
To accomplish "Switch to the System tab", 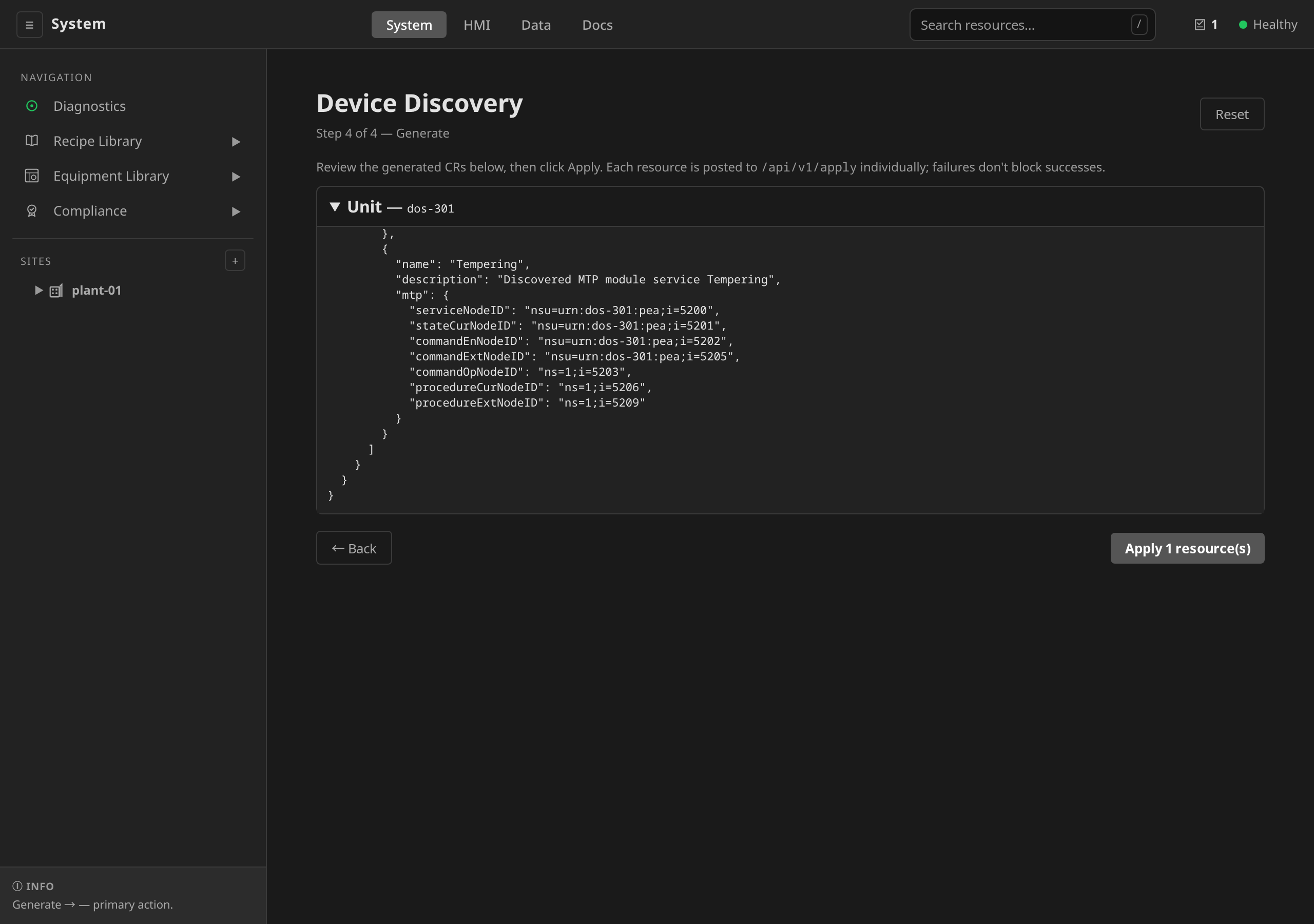I will coord(409,25).
